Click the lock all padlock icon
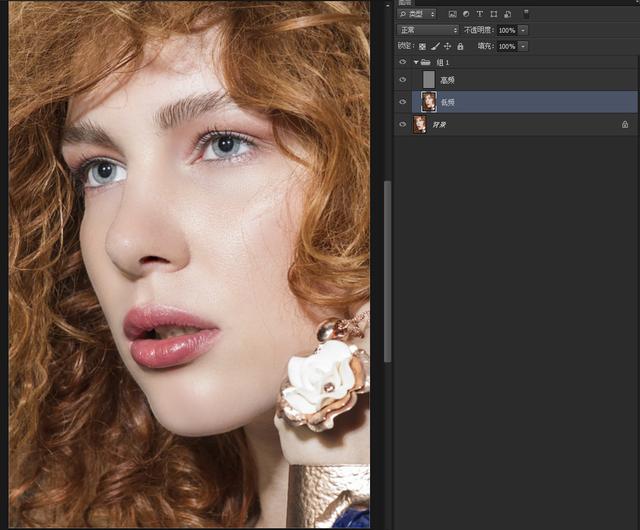Viewport: 640px width, 530px height. pos(459,46)
